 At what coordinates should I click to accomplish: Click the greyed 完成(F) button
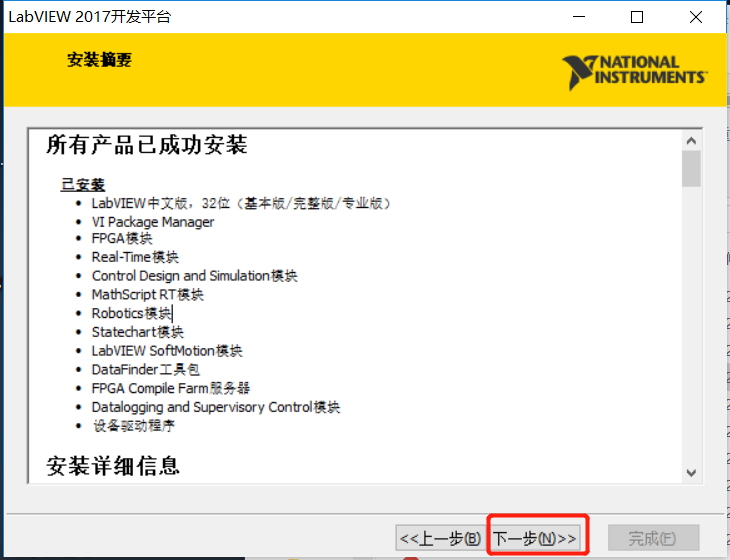[653, 538]
